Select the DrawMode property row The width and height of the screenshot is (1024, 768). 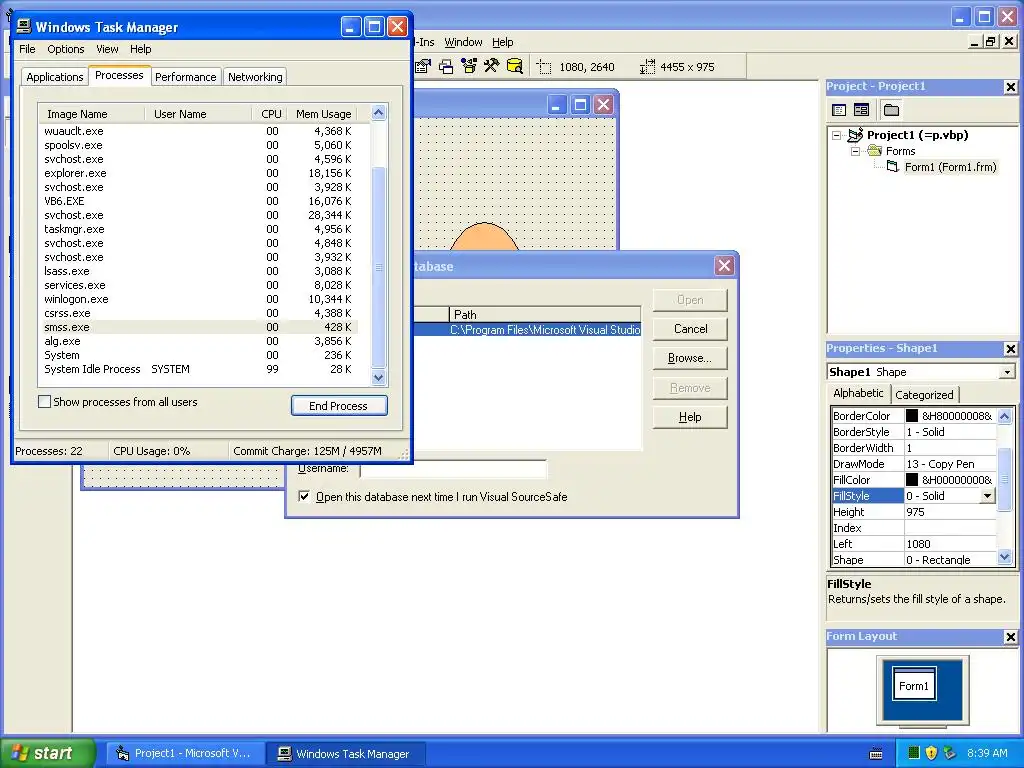pyautogui.click(x=914, y=464)
